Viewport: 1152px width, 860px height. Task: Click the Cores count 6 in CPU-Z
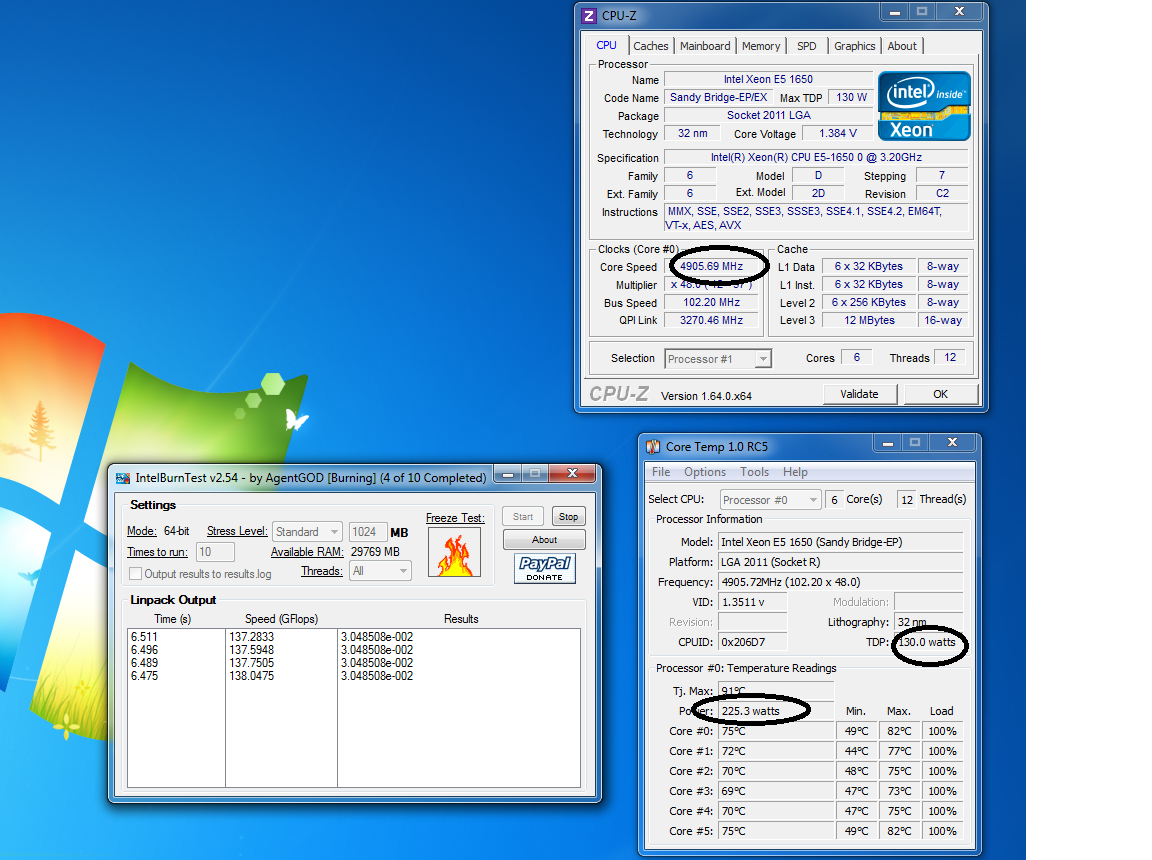coord(857,358)
